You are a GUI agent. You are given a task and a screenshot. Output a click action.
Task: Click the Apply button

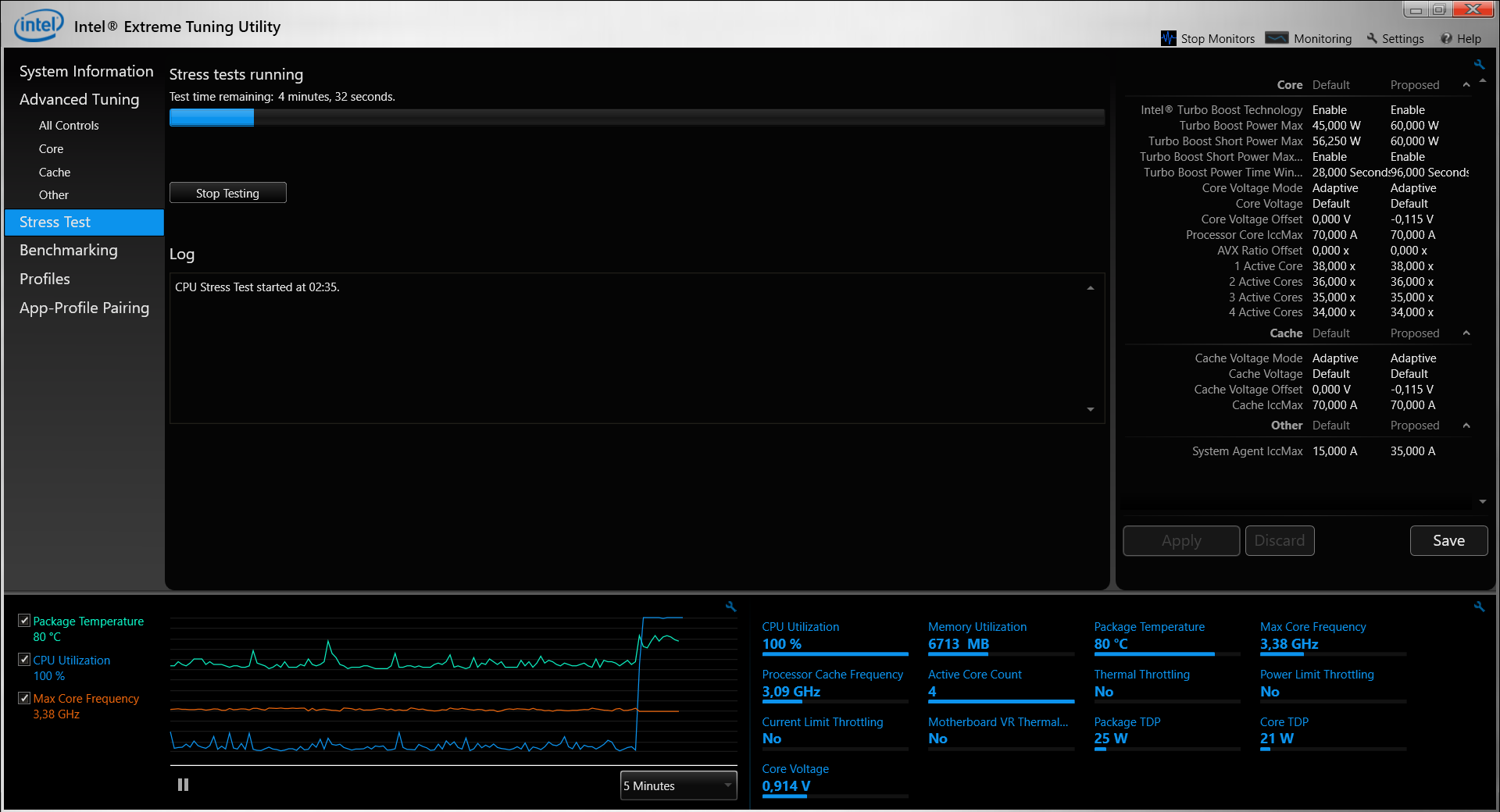pyautogui.click(x=1181, y=540)
